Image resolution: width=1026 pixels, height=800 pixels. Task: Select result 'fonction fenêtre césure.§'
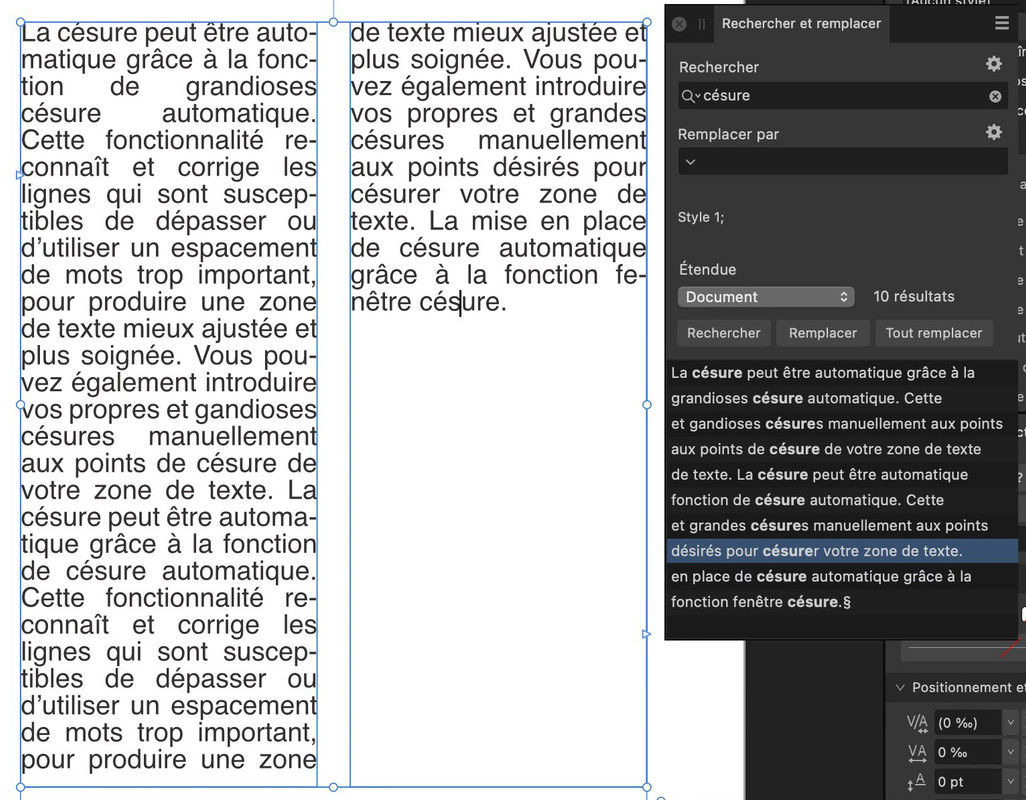tap(841, 602)
